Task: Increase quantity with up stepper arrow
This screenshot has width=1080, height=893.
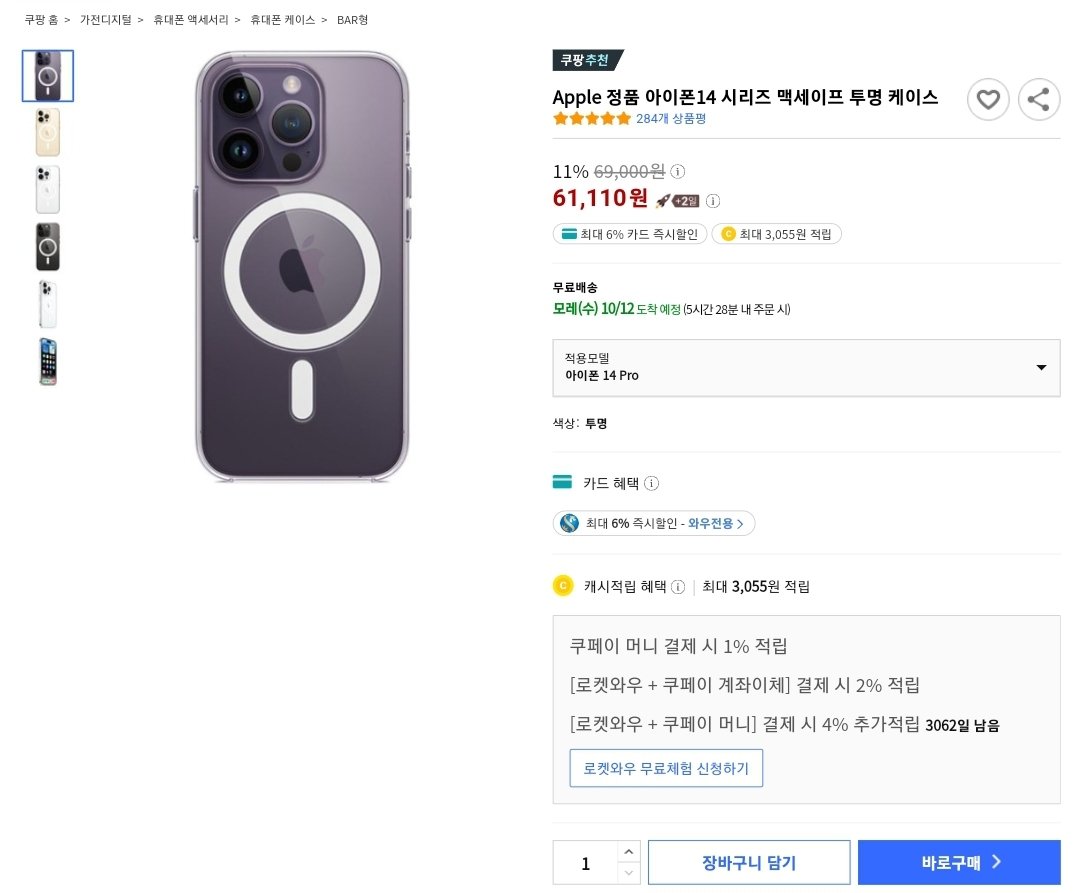Action: click(628, 852)
